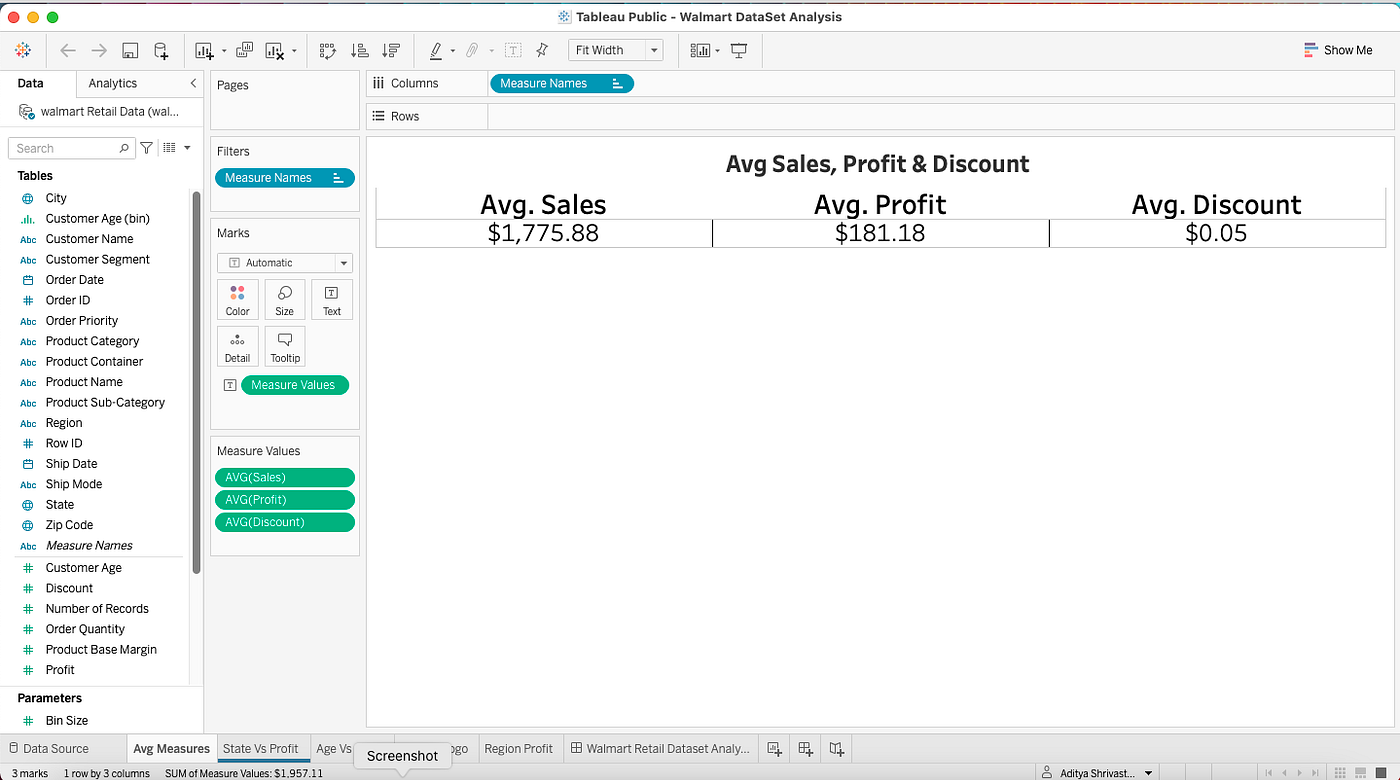Click the Undo back arrow
The height and width of the screenshot is (780, 1400).
[x=67, y=50]
